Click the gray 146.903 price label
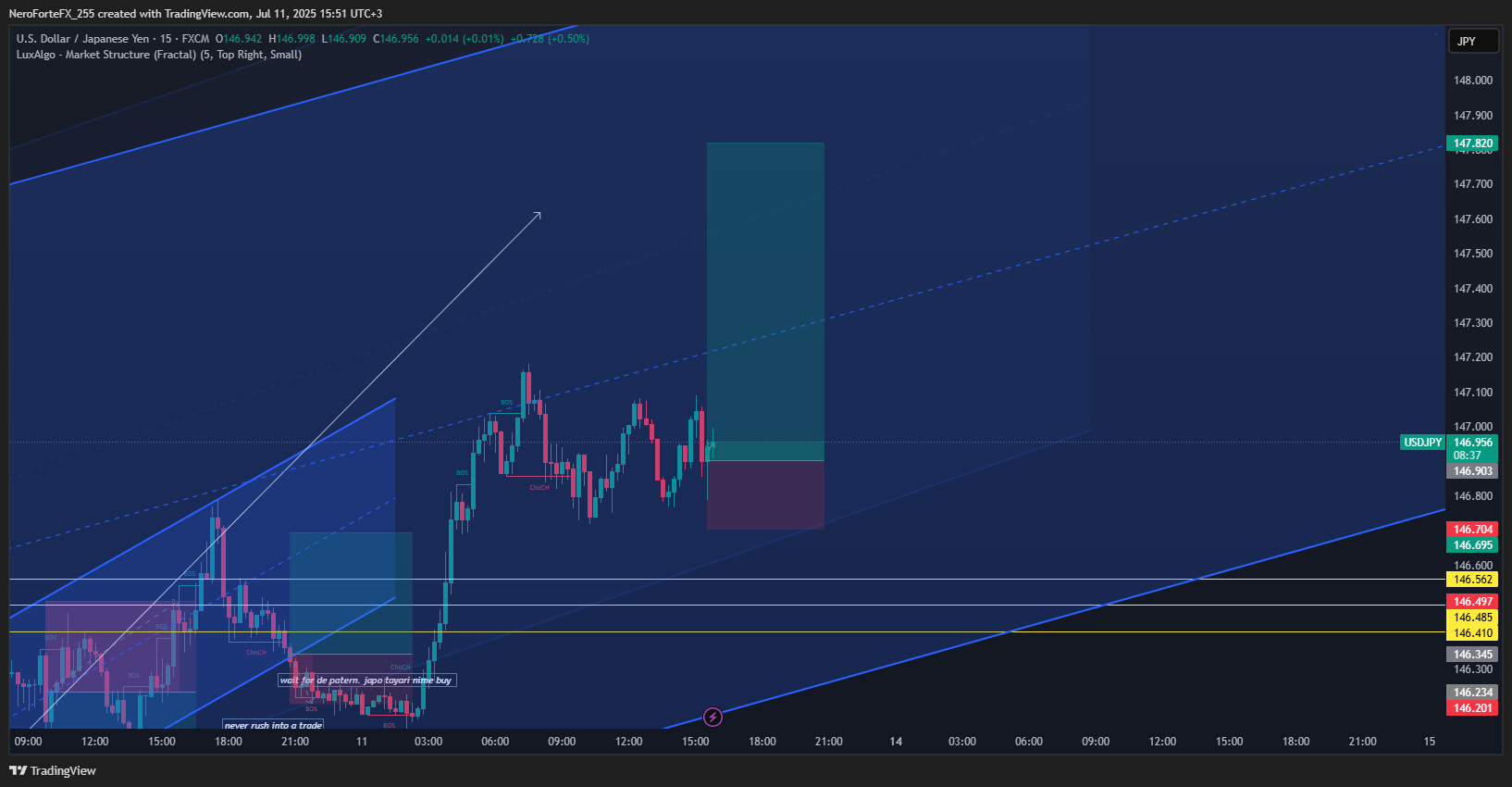Screen dimensions: 1512x787 (x=1472, y=471)
